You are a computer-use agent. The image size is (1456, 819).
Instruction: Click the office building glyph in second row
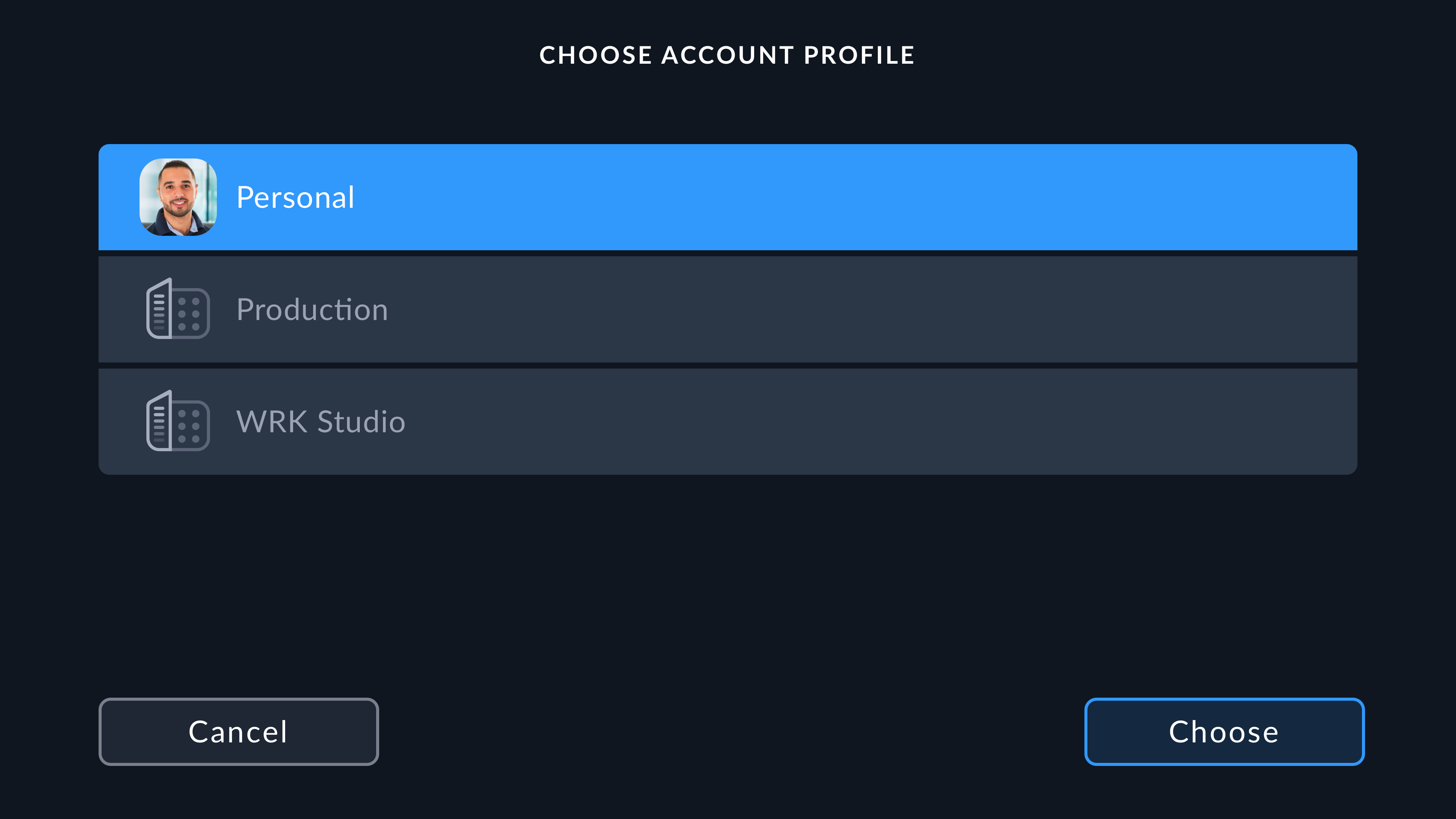click(x=178, y=309)
